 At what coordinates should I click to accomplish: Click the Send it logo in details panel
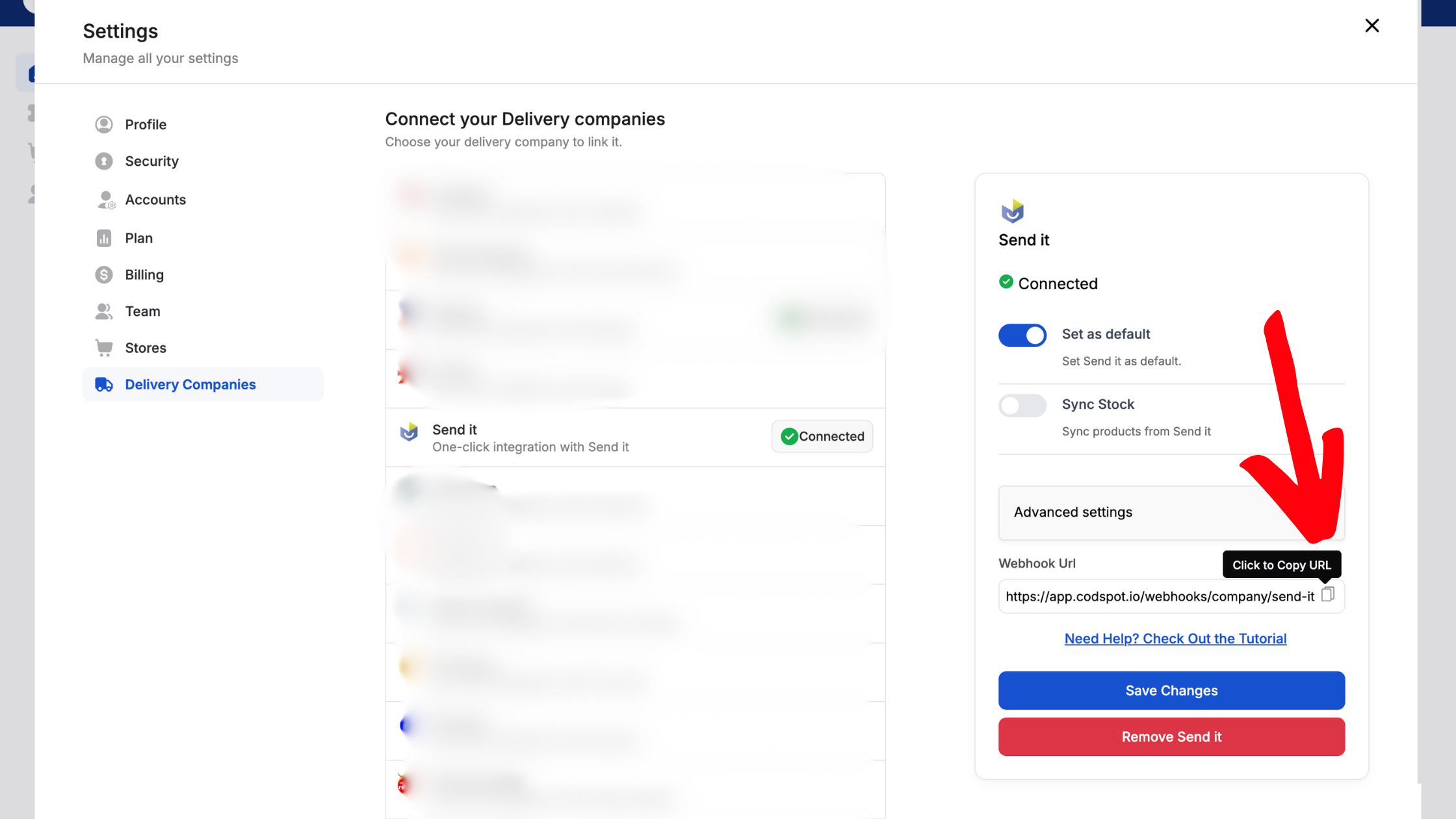click(1012, 211)
